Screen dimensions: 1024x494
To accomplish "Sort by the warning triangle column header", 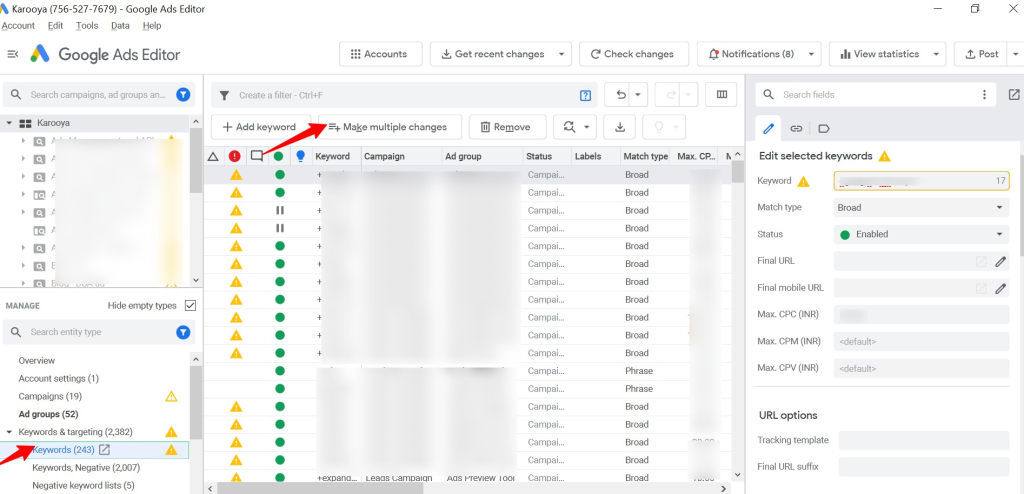I will click(212, 156).
